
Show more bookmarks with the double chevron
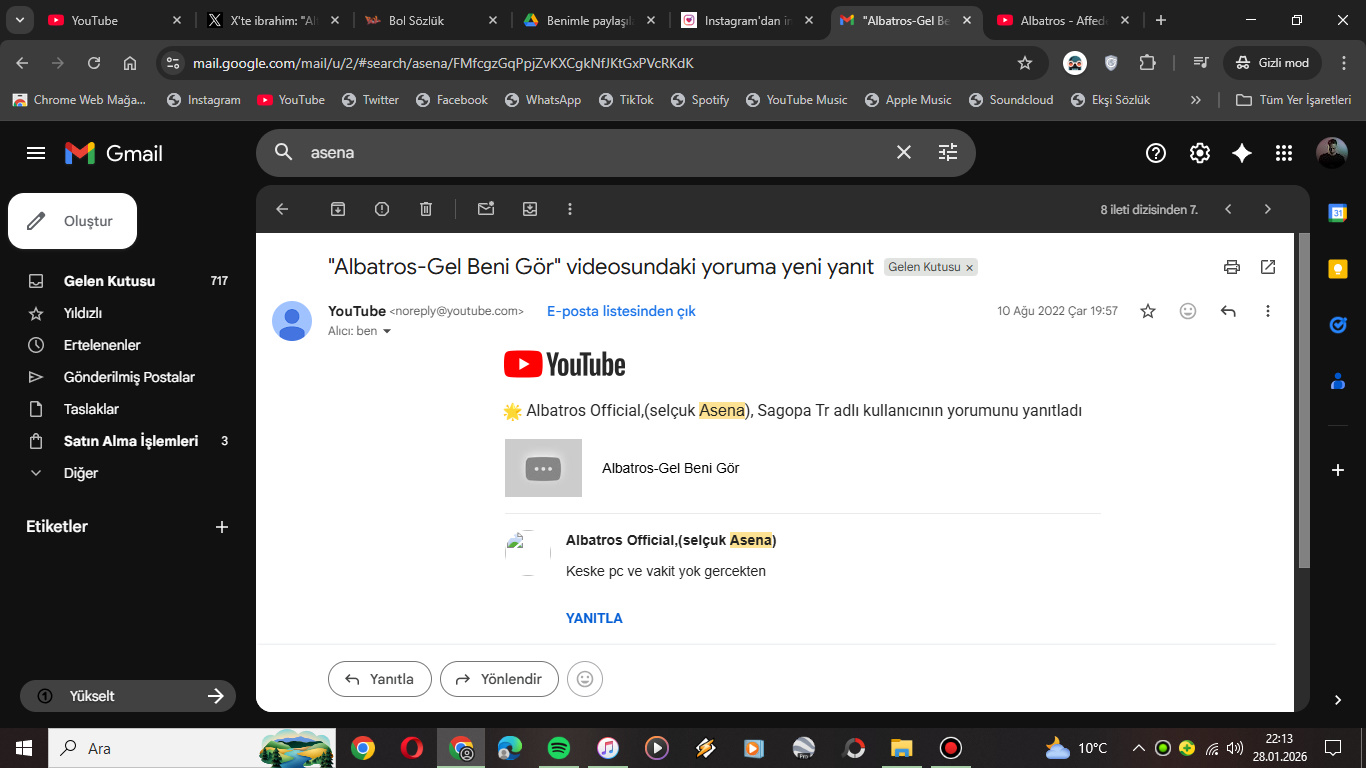1195,100
